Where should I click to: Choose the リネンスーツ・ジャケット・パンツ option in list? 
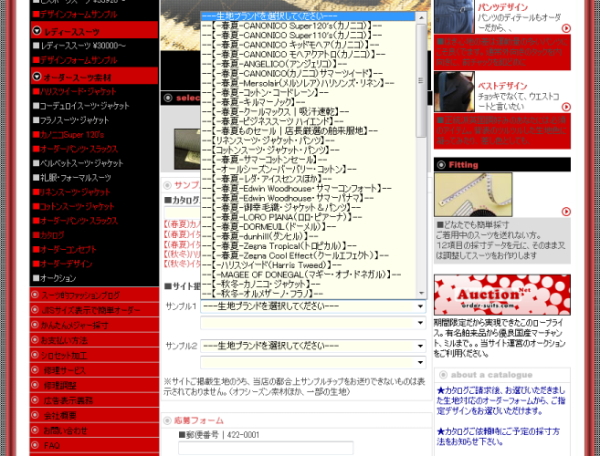coord(308,140)
